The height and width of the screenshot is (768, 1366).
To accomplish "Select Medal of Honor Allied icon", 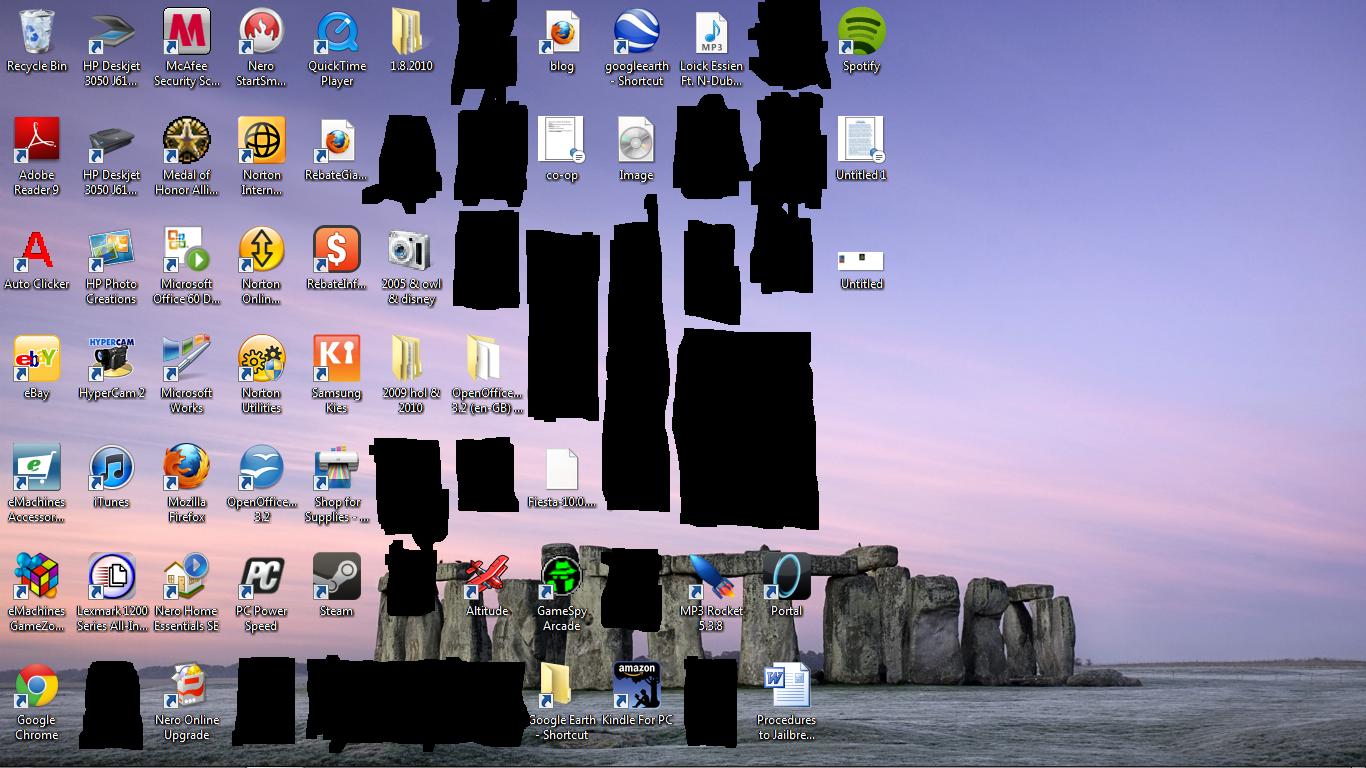I will pos(187,141).
